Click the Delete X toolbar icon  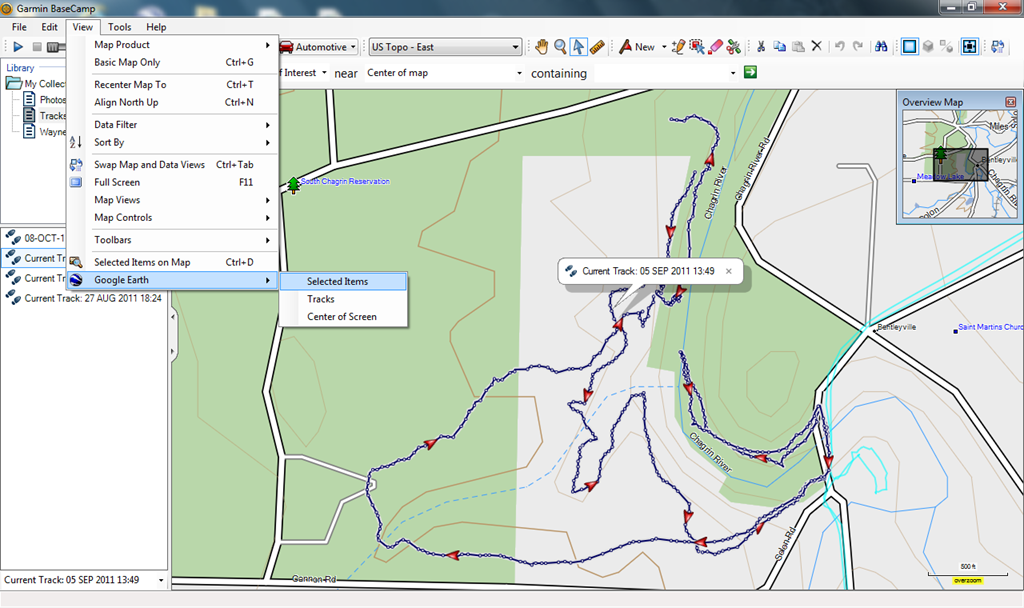click(816, 47)
